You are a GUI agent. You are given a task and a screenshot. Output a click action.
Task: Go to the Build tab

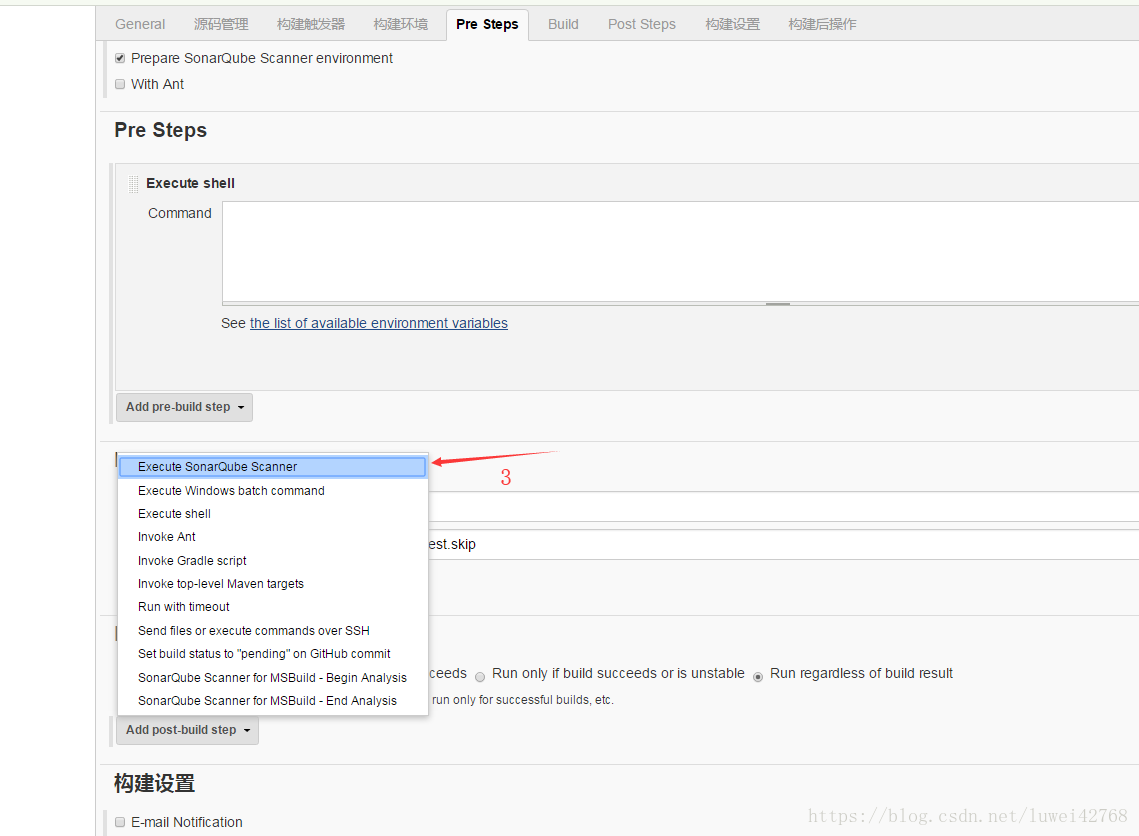(x=563, y=24)
